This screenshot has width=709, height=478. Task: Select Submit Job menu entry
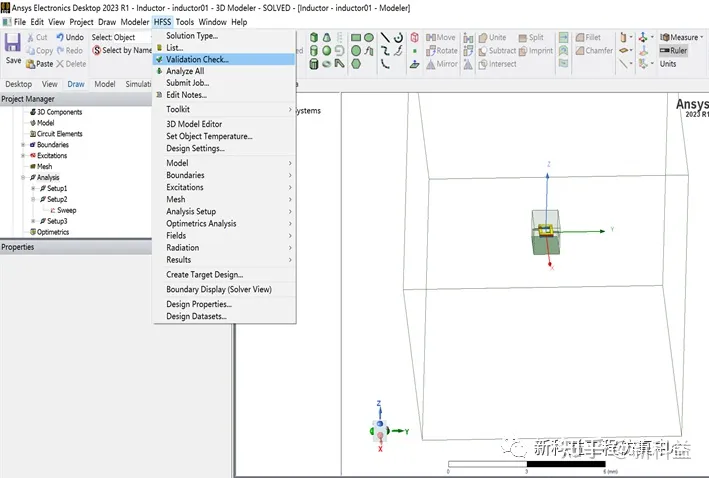[224, 83]
